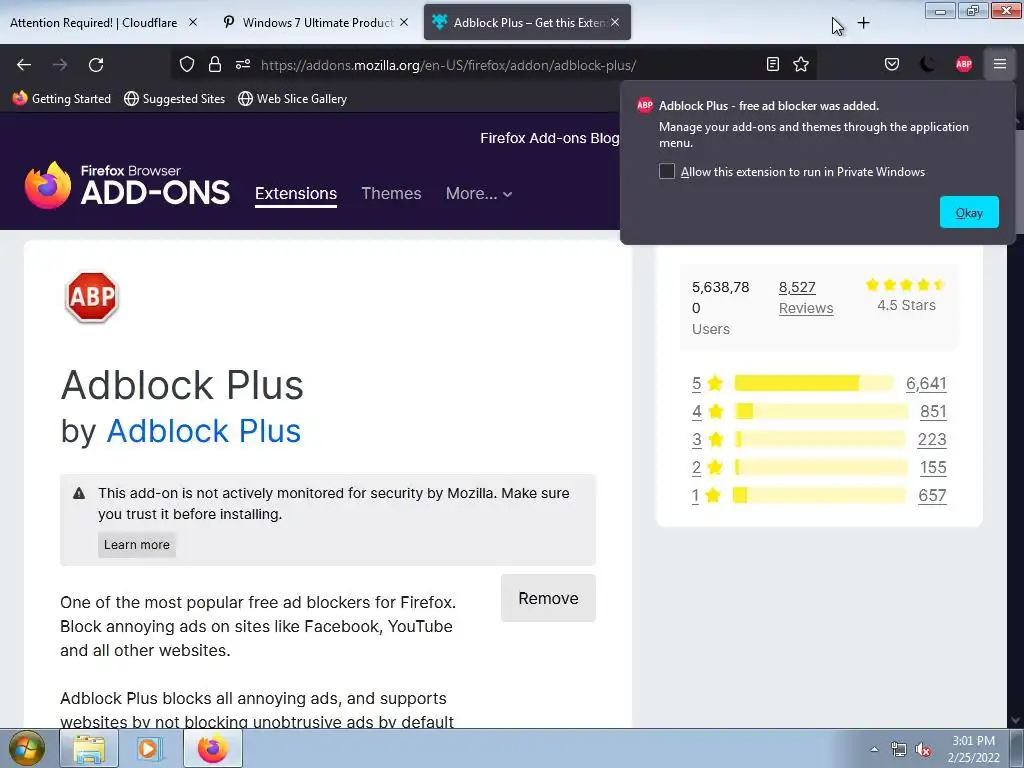The width and height of the screenshot is (1024, 768).
Task: Open a new tab with plus button
Action: click(863, 23)
